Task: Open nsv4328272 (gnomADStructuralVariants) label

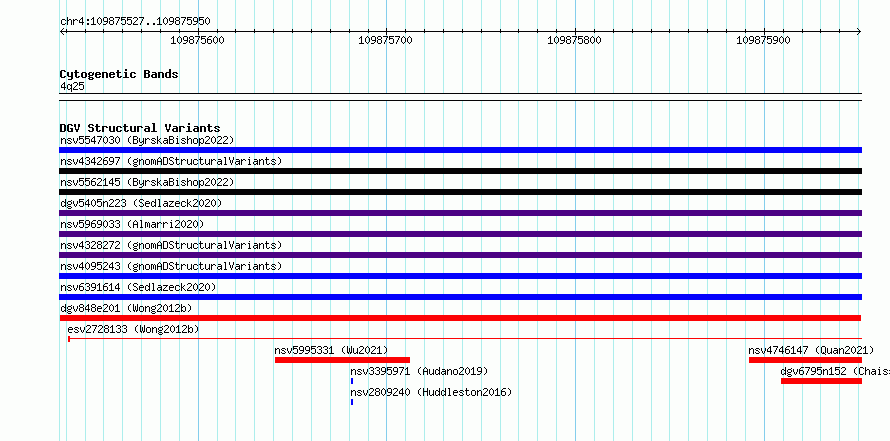Action: pos(171,245)
